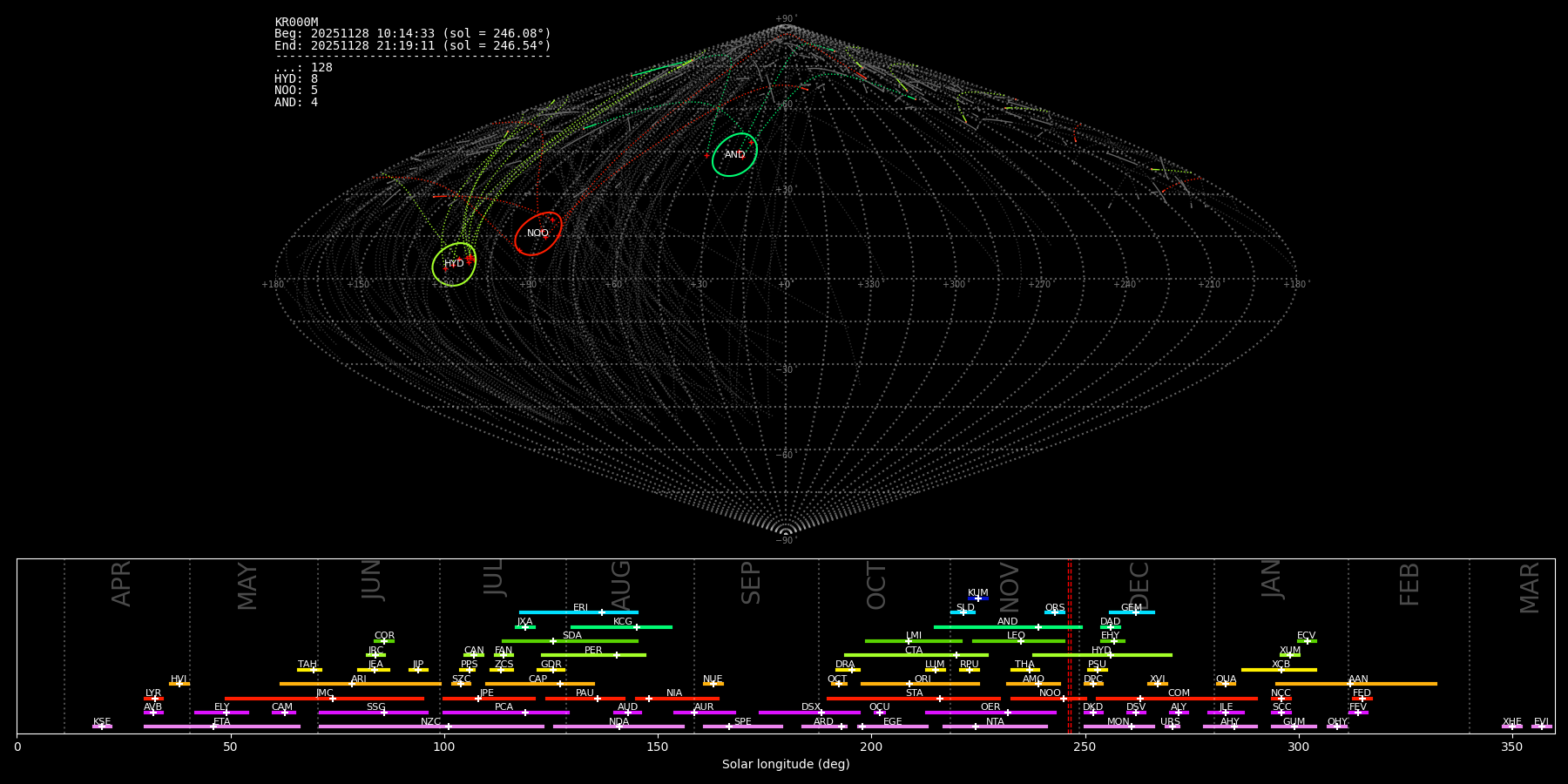
Task: Click the pink NTA activity bar
Action: point(994,727)
